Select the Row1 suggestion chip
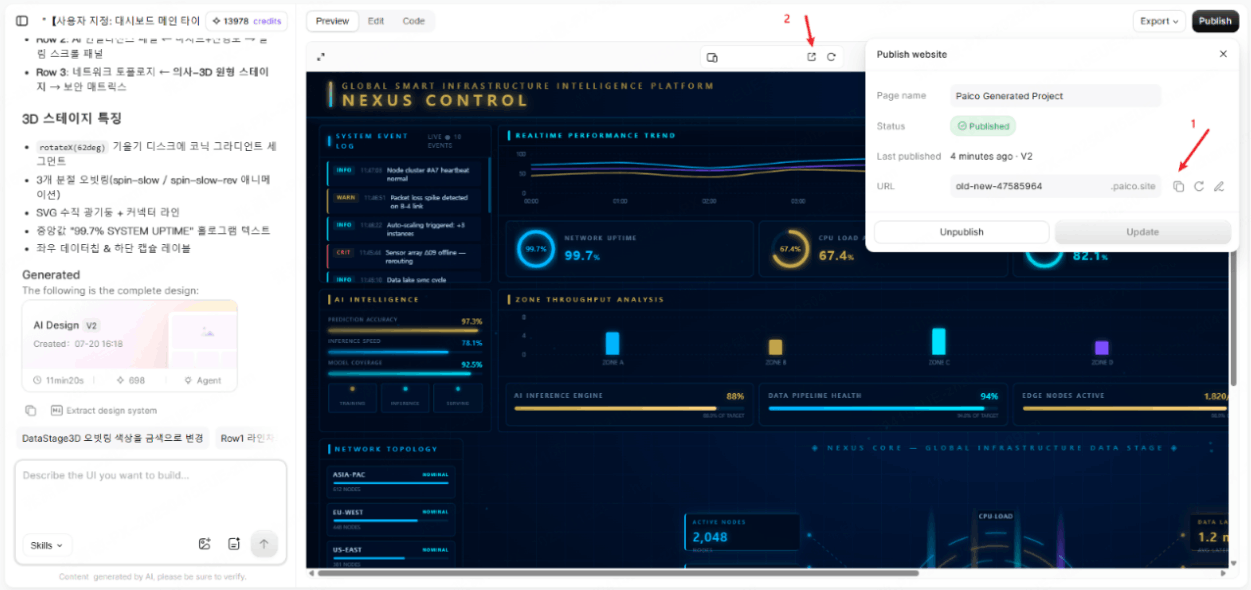Screen dimensions: 1251x590 (x=246, y=438)
